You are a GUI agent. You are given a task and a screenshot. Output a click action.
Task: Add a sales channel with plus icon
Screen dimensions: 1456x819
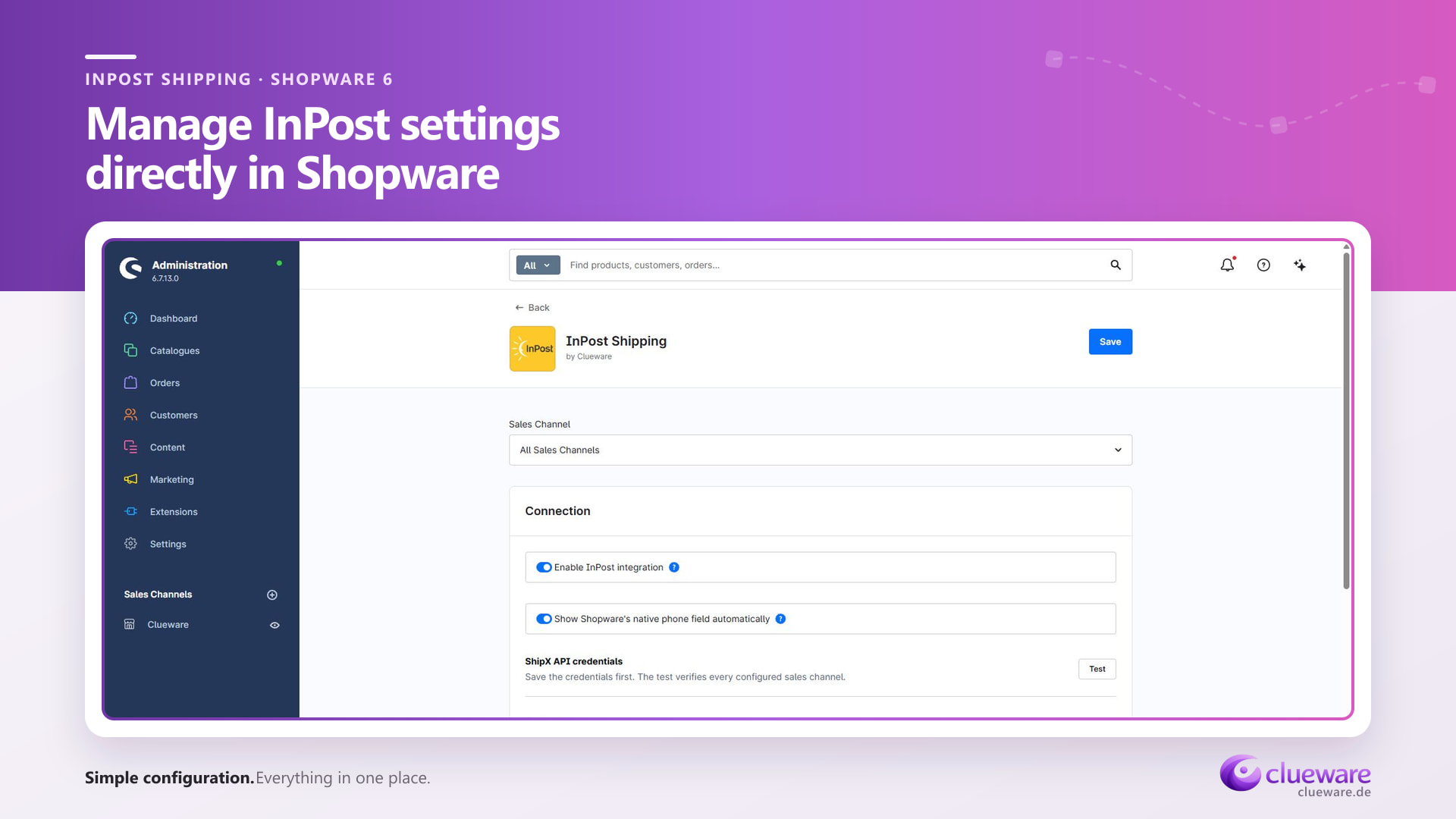[272, 595]
